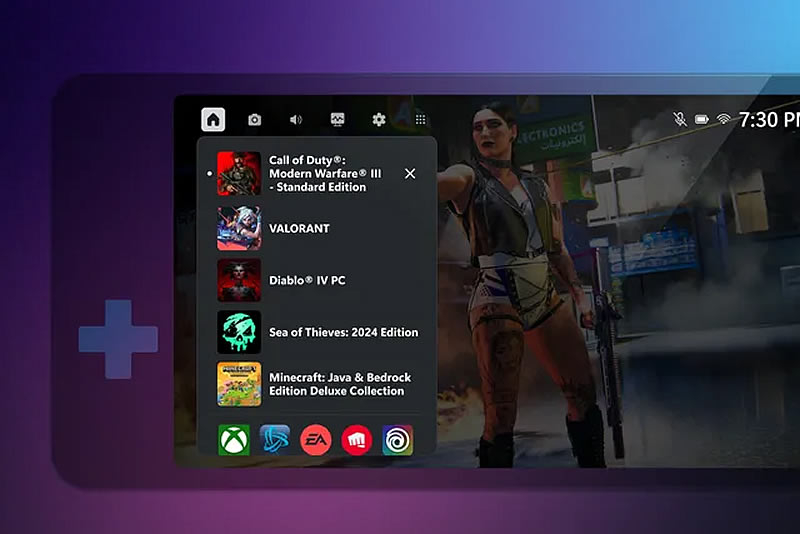Open the EA app launcher
Image resolution: width=800 pixels, height=534 pixels.
point(316,440)
